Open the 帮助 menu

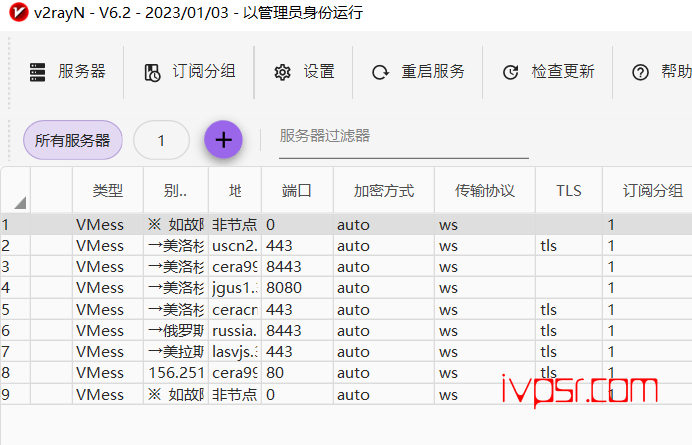[661, 72]
